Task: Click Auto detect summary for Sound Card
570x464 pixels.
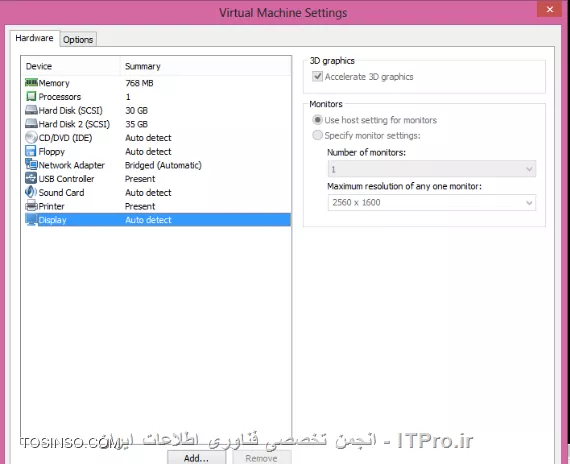Action: pyautogui.click(x=148, y=192)
